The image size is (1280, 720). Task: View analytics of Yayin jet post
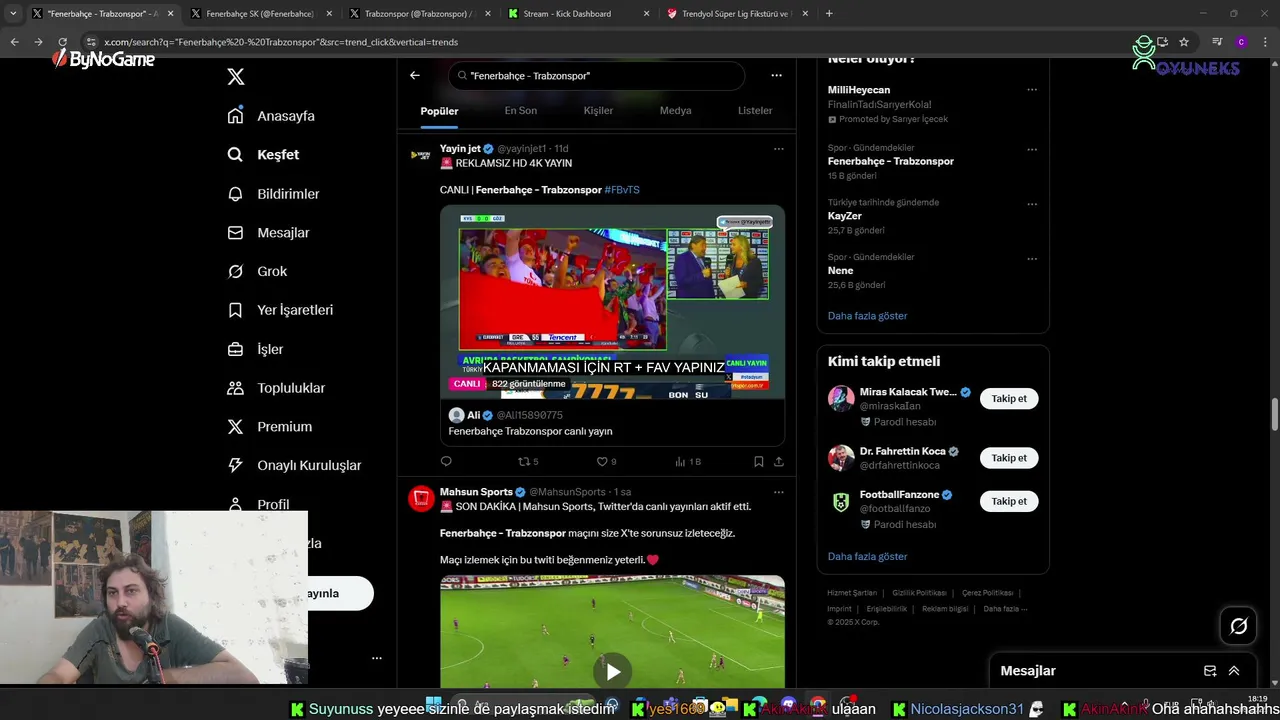[x=687, y=462]
